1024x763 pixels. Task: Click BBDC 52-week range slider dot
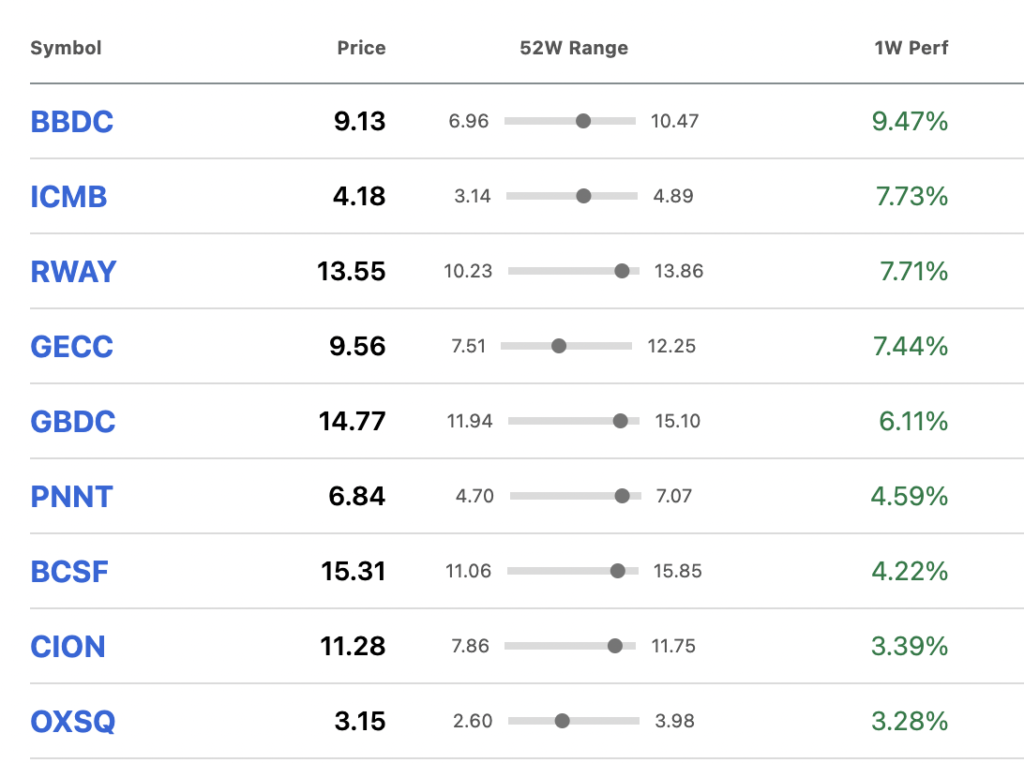(x=583, y=121)
